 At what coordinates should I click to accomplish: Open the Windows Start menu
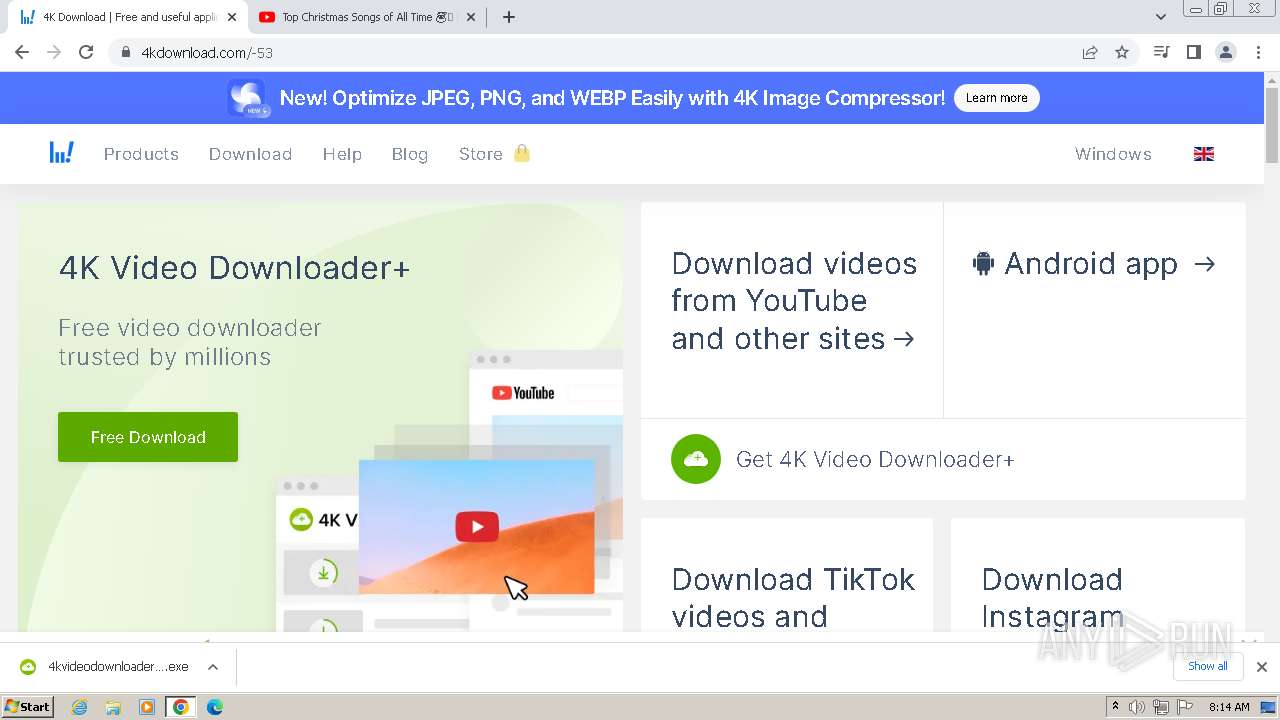(27, 707)
